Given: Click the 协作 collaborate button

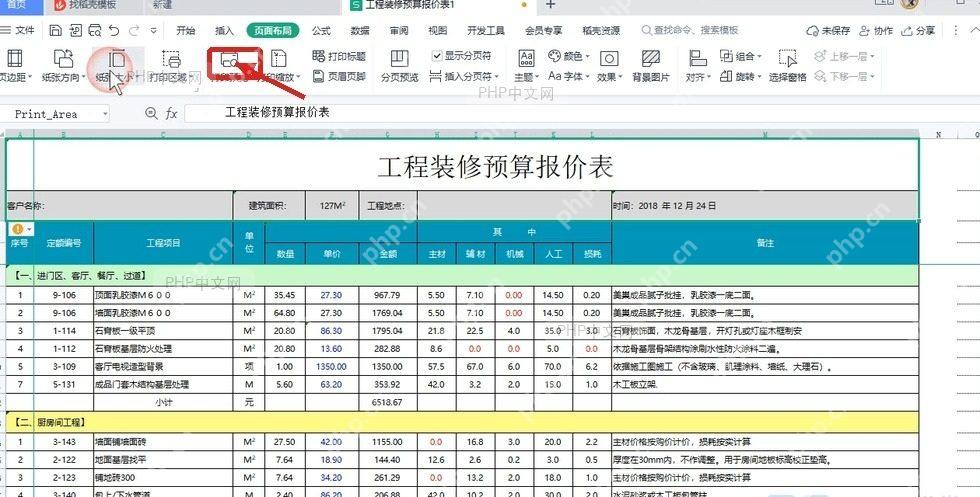Looking at the screenshot, I should point(876,31).
